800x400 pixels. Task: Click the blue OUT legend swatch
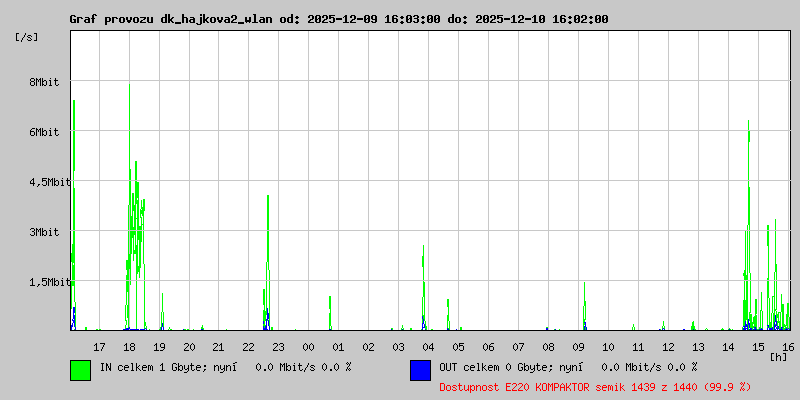420,370
